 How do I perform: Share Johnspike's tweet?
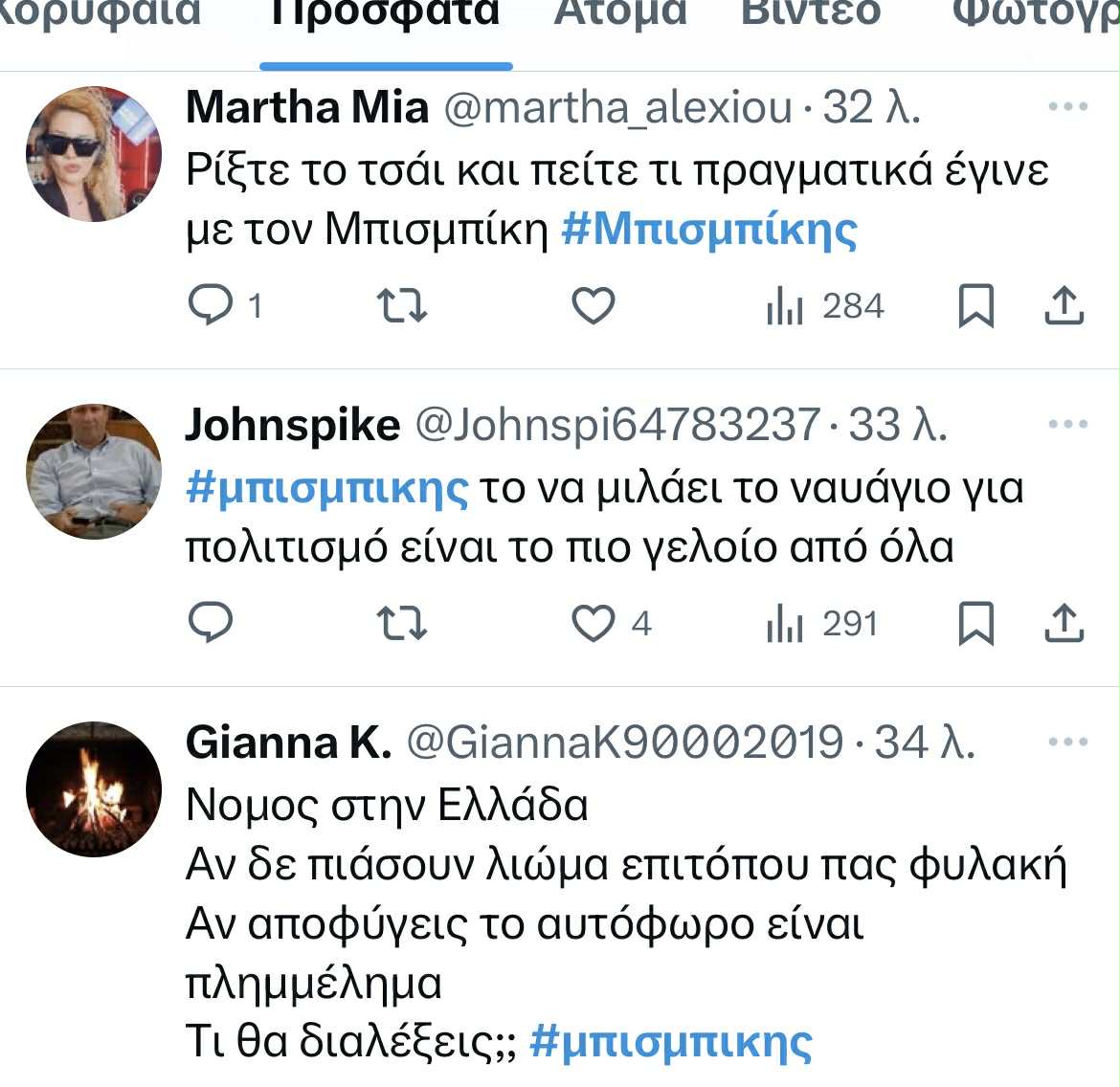point(1064,624)
